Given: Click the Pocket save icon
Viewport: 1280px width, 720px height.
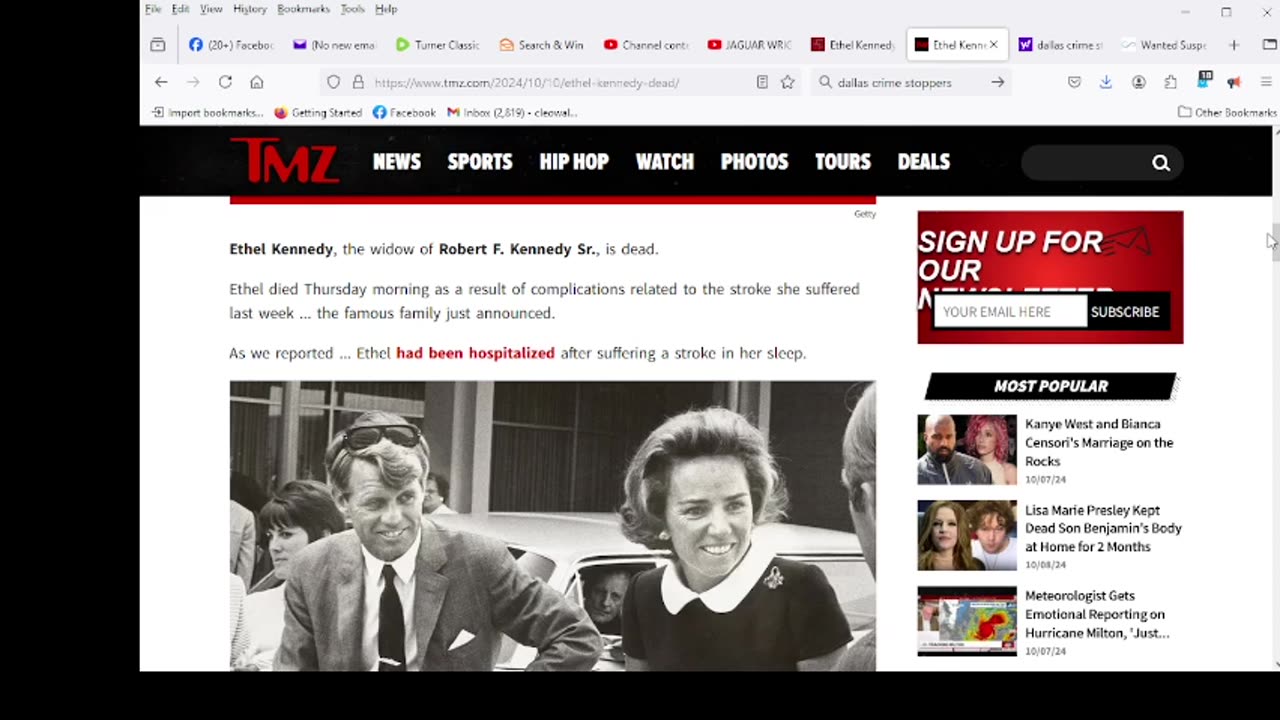Looking at the screenshot, I should pos(1074,82).
